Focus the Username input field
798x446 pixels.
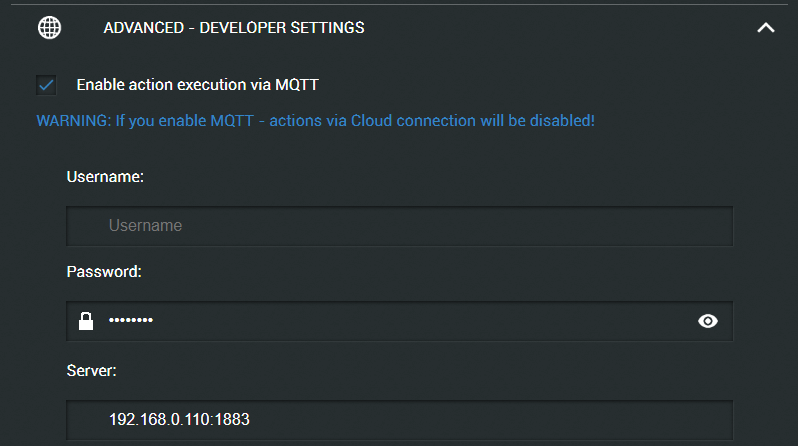[x=400, y=226]
